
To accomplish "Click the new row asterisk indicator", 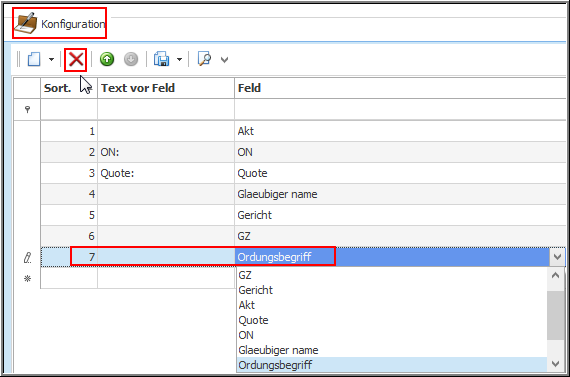I will pyautogui.click(x=27, y=279).
